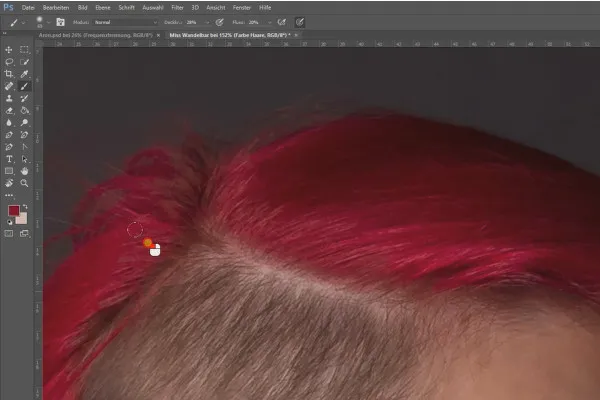Open the Ansicht menu
The width and height of the screenshot is (600, 400).
click(x=216, y=8)
